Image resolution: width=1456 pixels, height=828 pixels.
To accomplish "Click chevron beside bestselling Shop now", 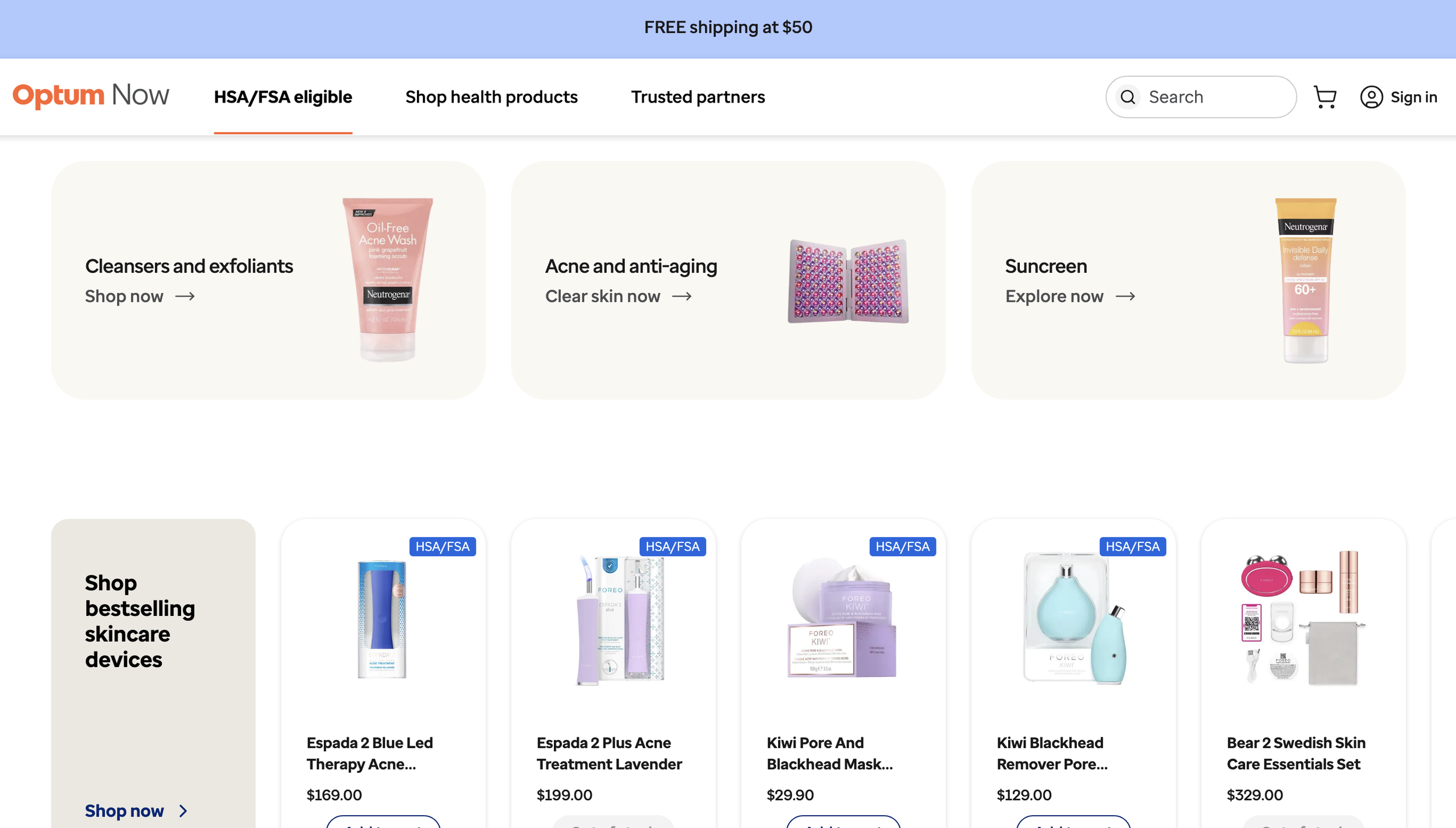I will coord(183,811).
